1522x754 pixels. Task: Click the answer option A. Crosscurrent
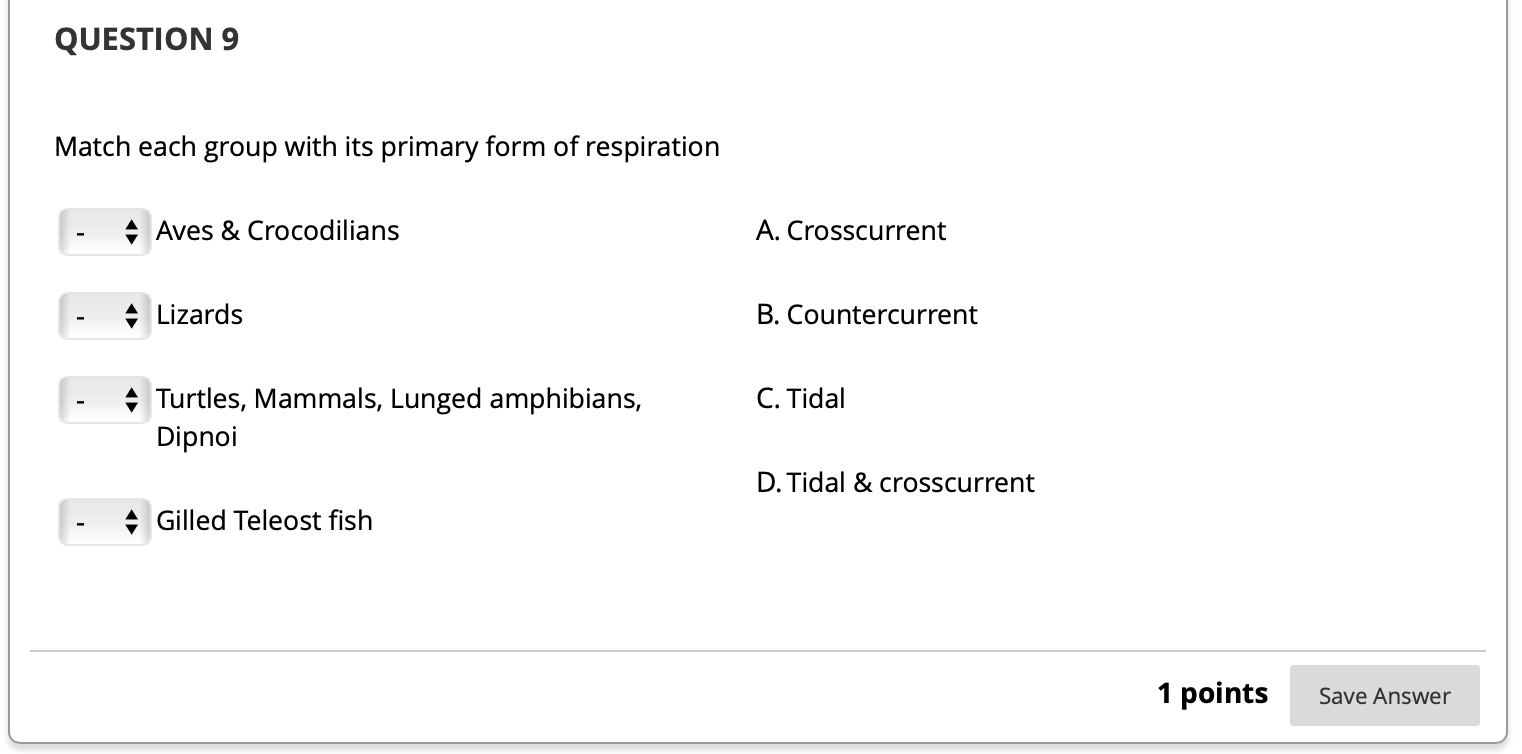pyautogui.click(x=851, y=231)
